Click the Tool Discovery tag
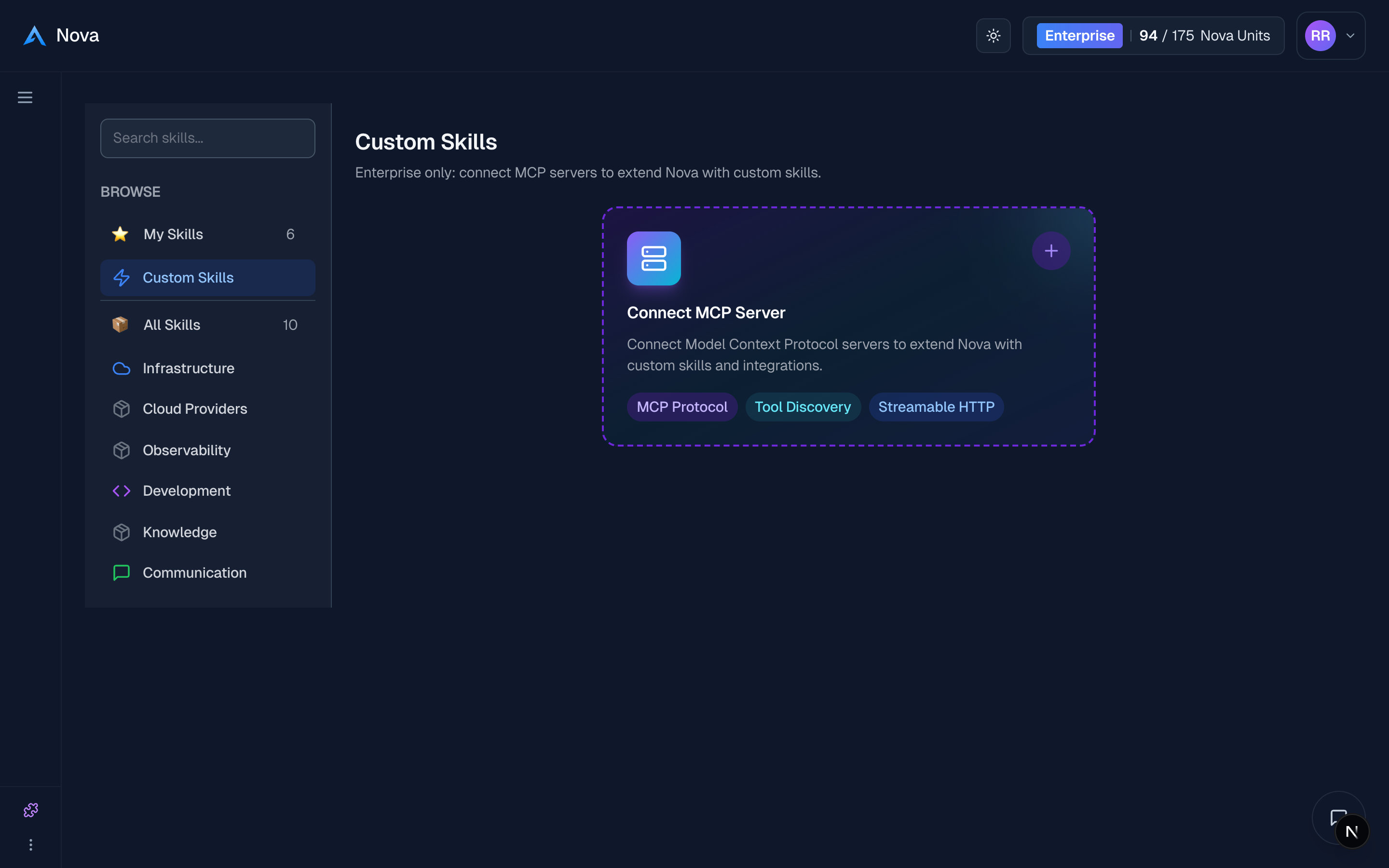The image size is (1389, 868). [x=803, y=407]
